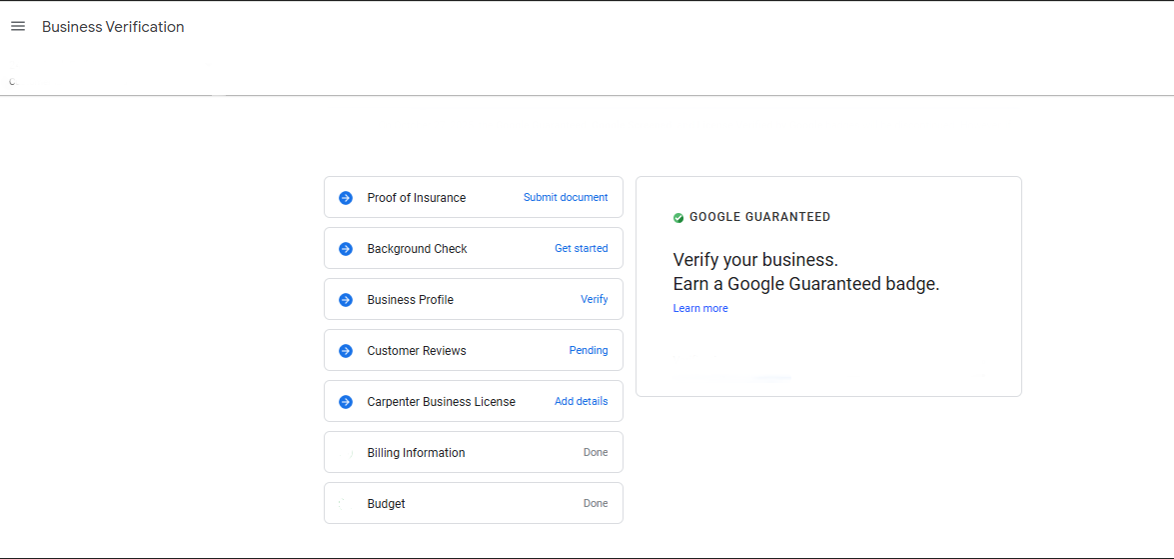Click the Done status in Budget row
Screen dimensions: 1174x559
[595, 504]
